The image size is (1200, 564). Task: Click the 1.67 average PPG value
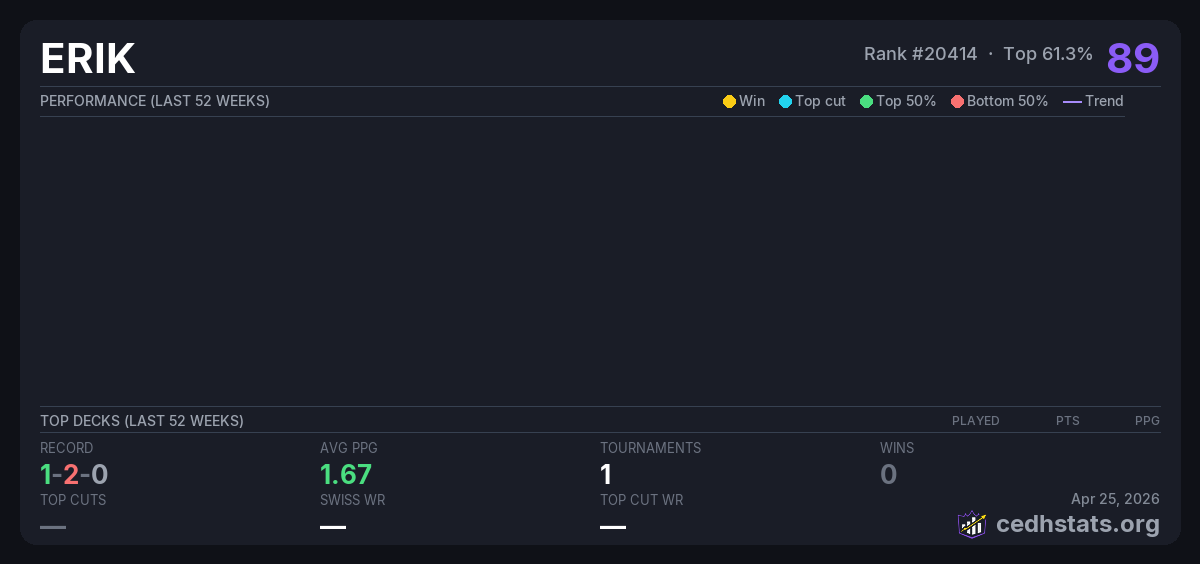pyautogui.click(x=346, y=474)
